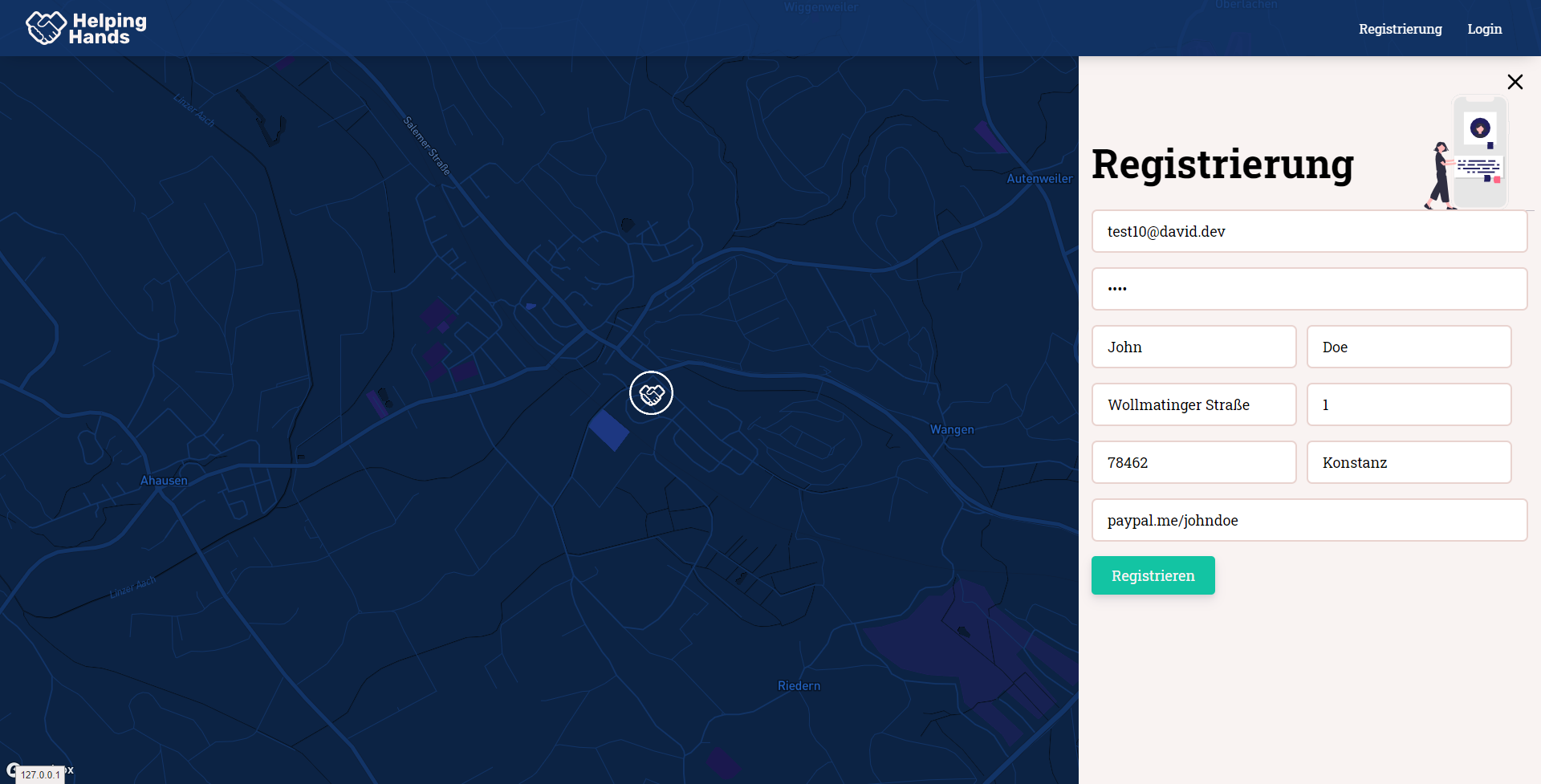The image size is (1541, 784).
Task: Open Registrierung in the top navigation
Action: (x=1400, y=29)
